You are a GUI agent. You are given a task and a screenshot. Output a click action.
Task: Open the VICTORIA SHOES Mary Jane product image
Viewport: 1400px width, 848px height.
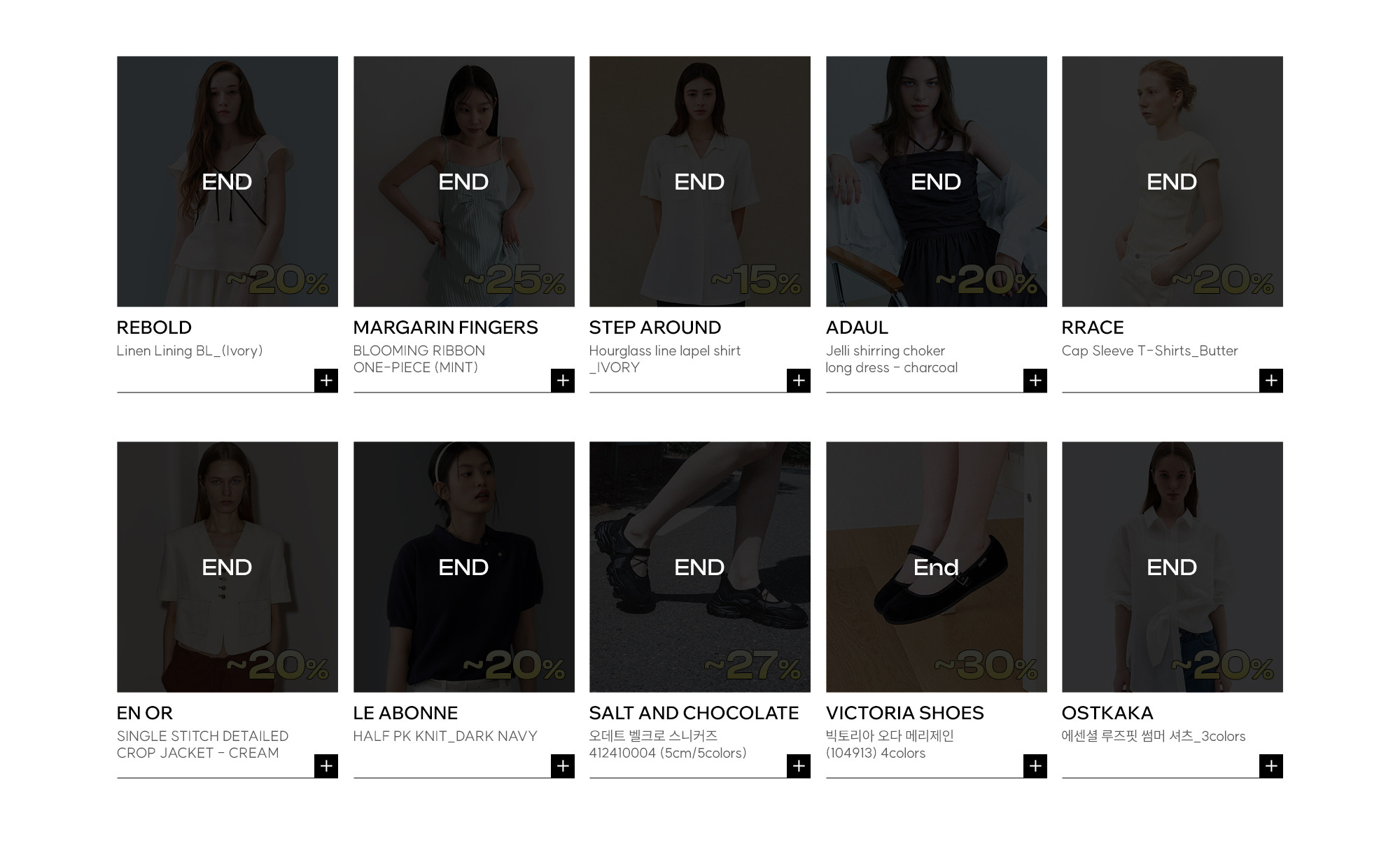point(937,567)
